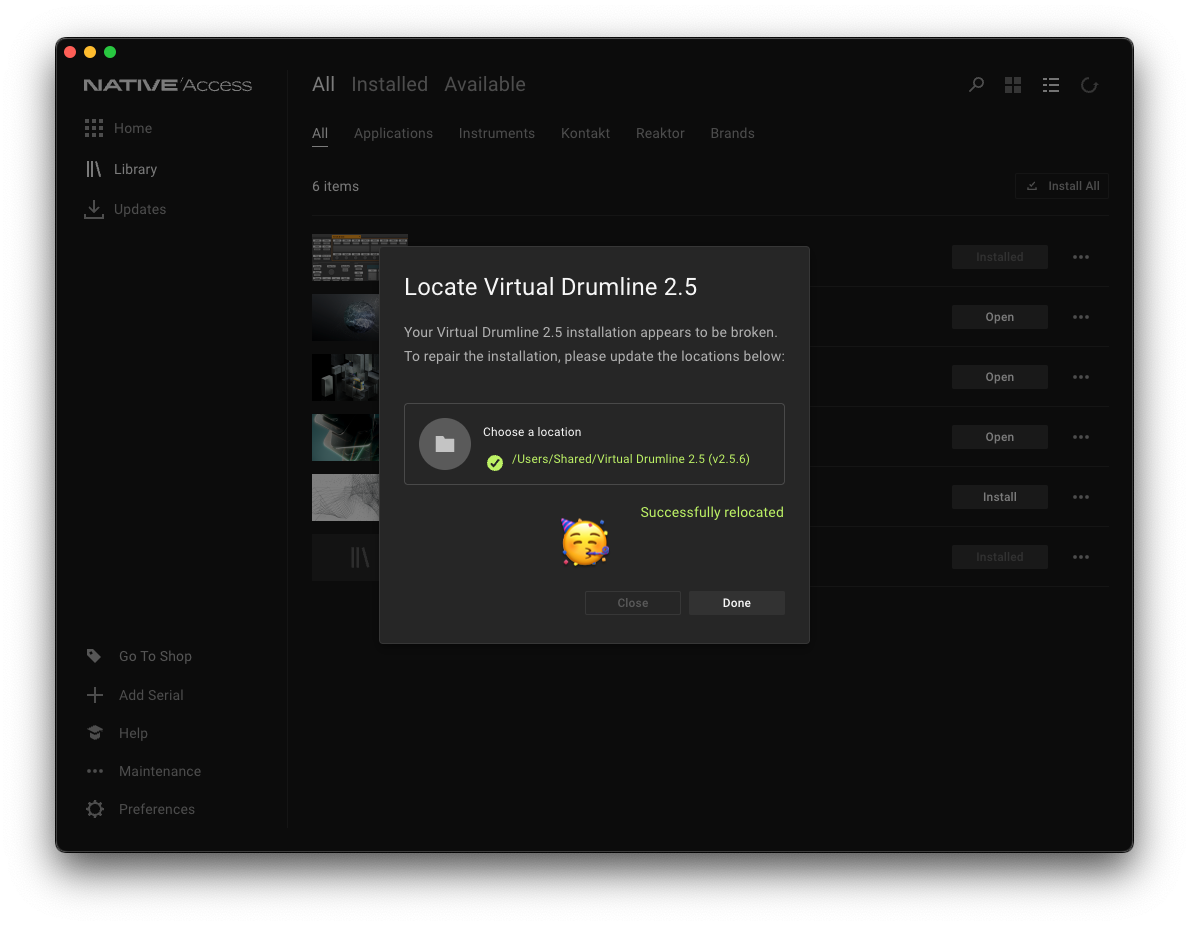1189x926 pixels.
Task: Switch to list view icon
Action: pos(1051,85)
